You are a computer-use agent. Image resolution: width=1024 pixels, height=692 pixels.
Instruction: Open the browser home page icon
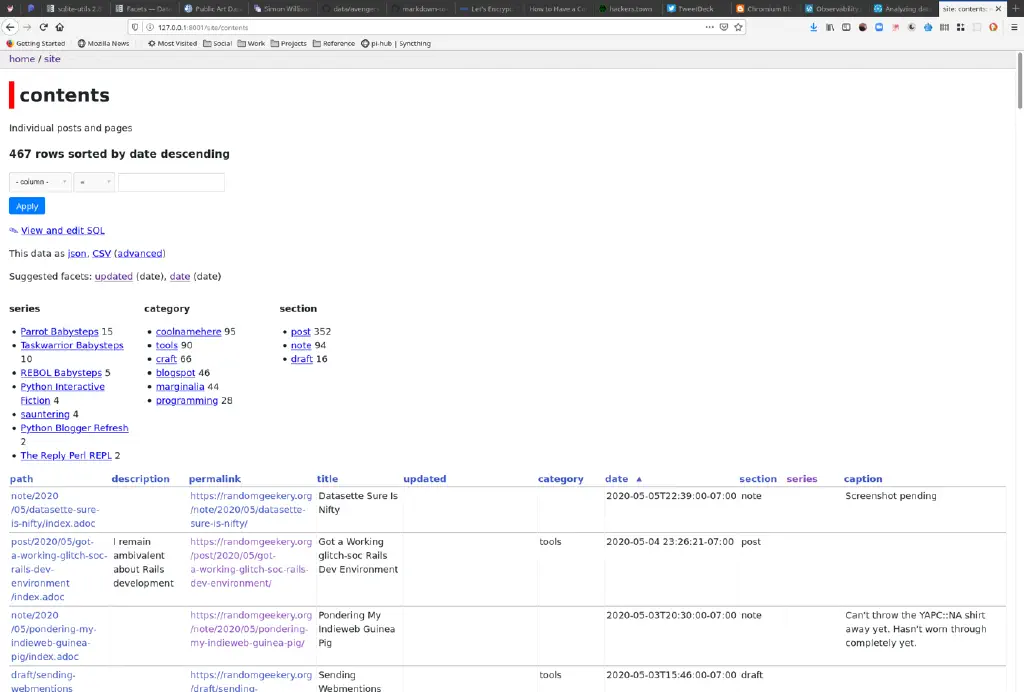click(59, 27)
